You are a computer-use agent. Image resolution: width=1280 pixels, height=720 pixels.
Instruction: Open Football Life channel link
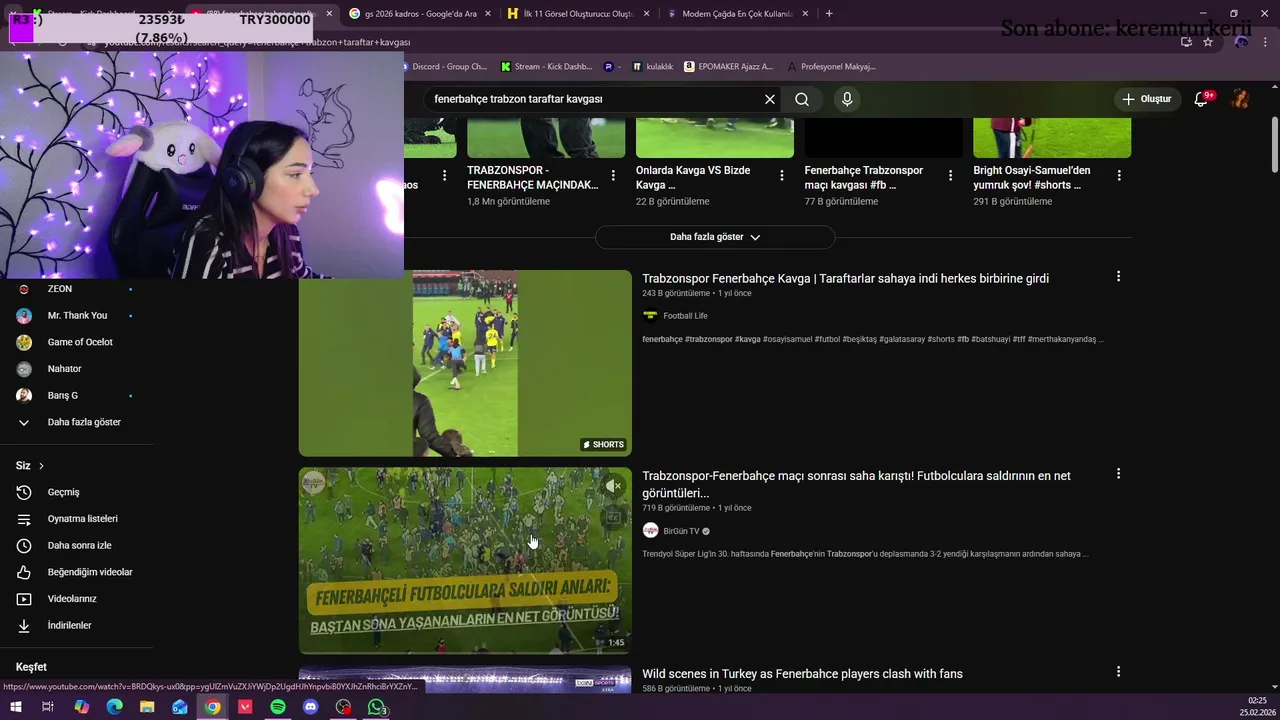pos(685,316)
